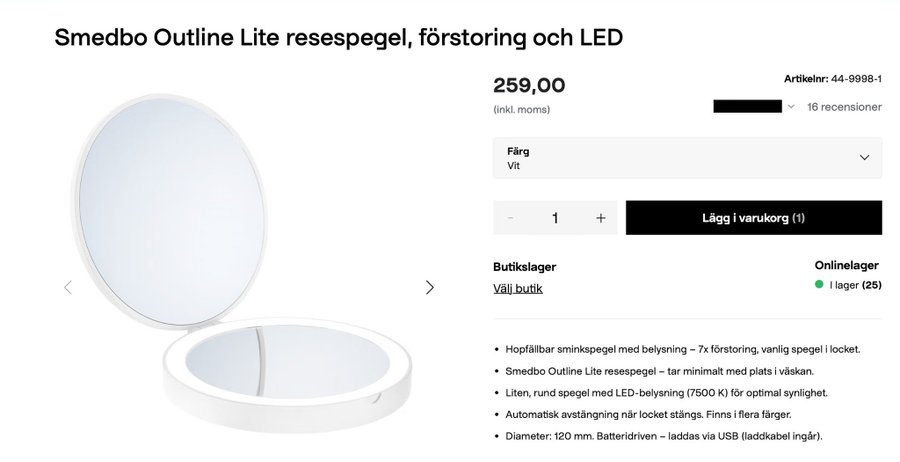
Task: Open the 16 recensioner reviews link
Action: [x=844, y=107]
